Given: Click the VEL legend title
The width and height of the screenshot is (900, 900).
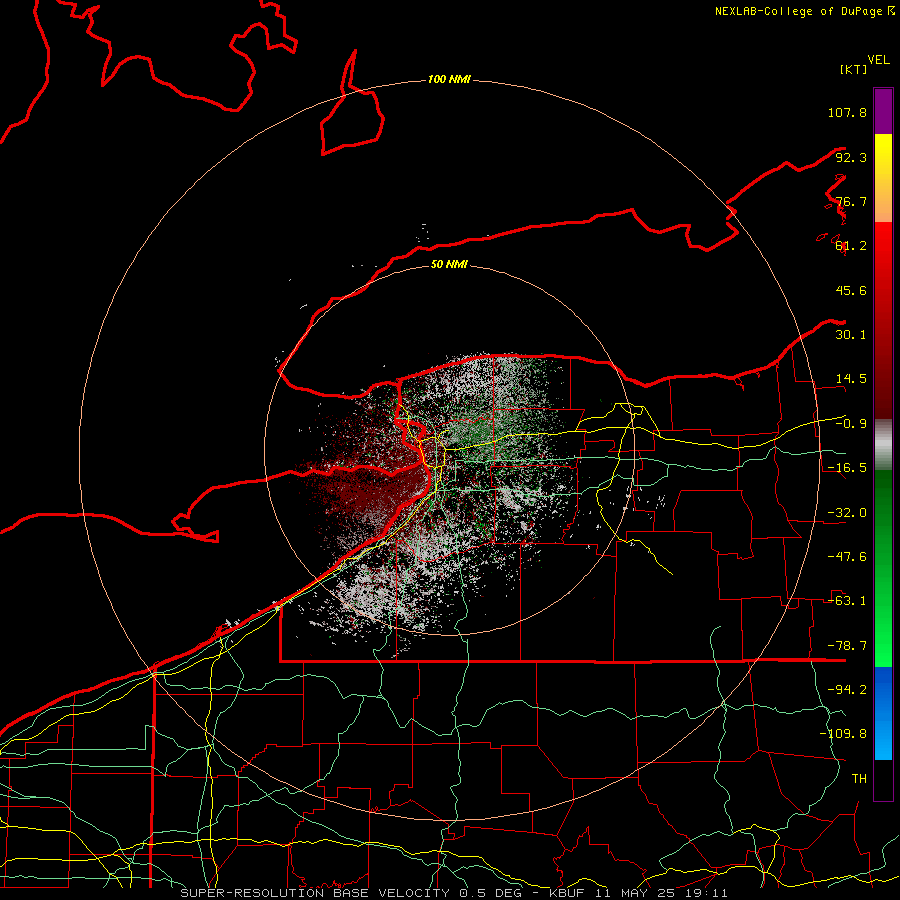Looking at the screenshot, I should pos(879,59).
